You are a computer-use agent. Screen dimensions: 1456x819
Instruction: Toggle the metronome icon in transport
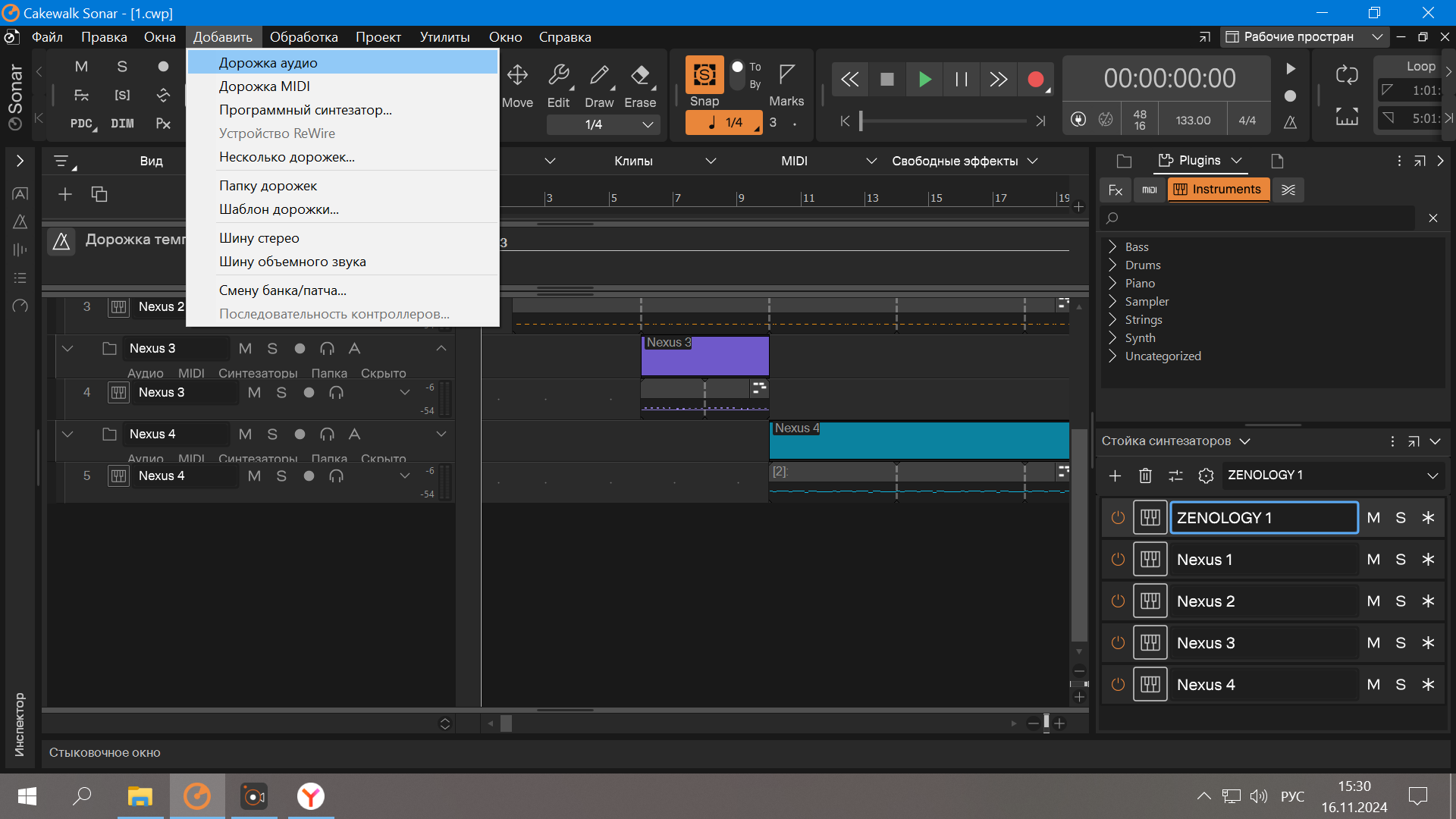tap(1290, 122)
